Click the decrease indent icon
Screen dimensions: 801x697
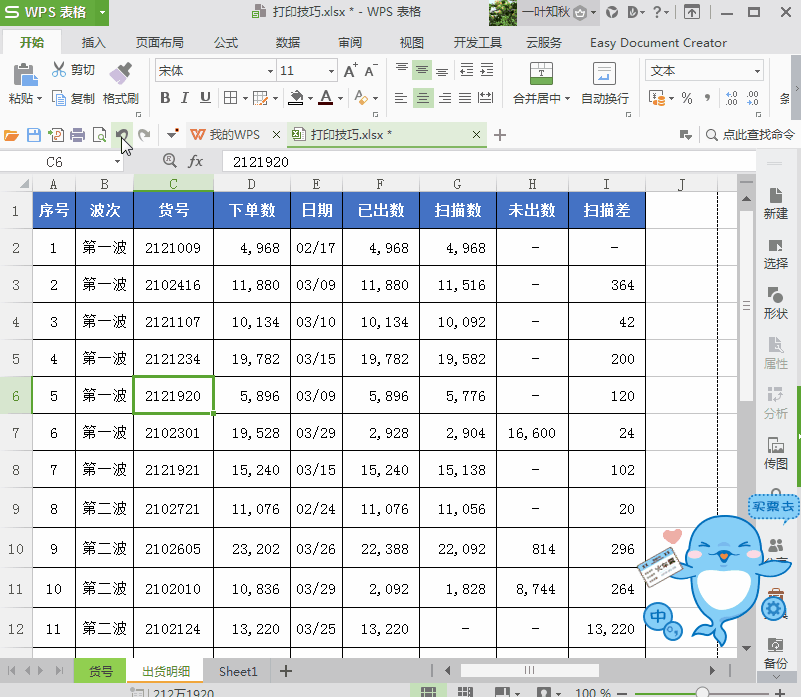(466, 70)
